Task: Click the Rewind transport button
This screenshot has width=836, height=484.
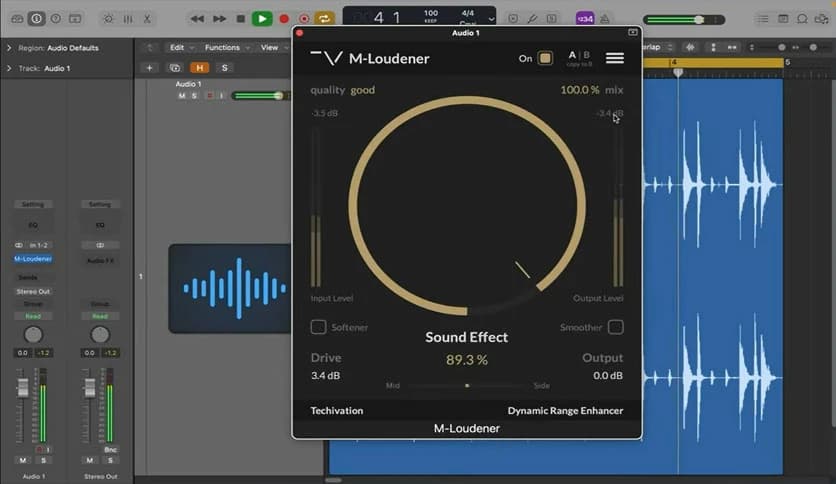Action: (197, 18)
